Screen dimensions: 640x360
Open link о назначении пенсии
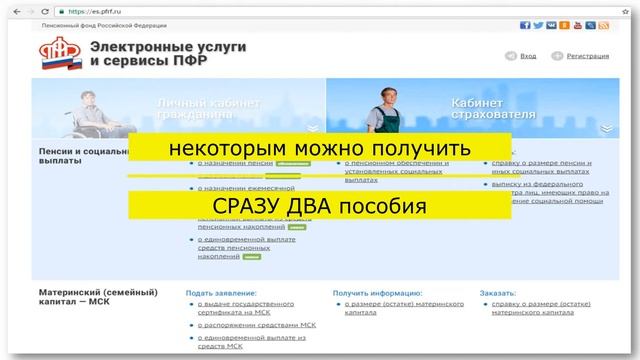coord(235,163)
